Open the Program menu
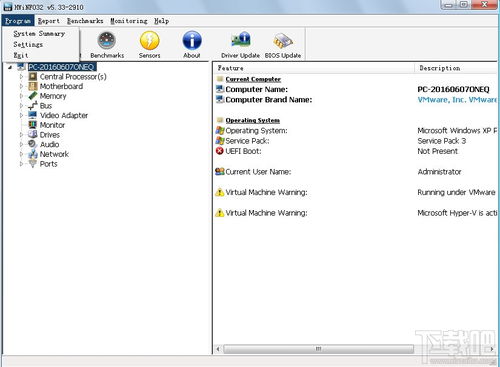This screenshot has width=500, height=367. tap(18, 21)
